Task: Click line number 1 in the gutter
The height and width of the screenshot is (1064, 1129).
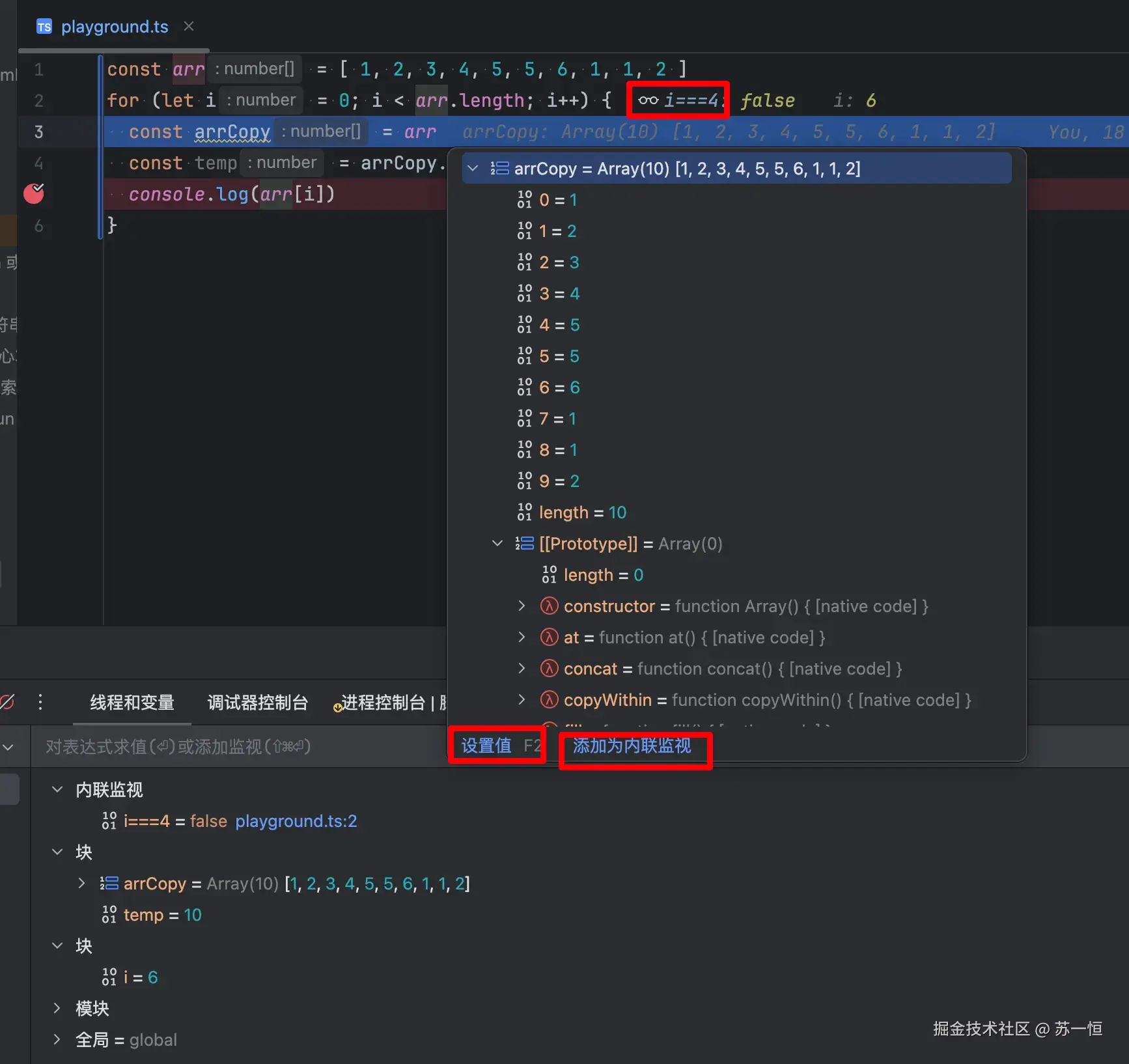Action: pos(39,69)
